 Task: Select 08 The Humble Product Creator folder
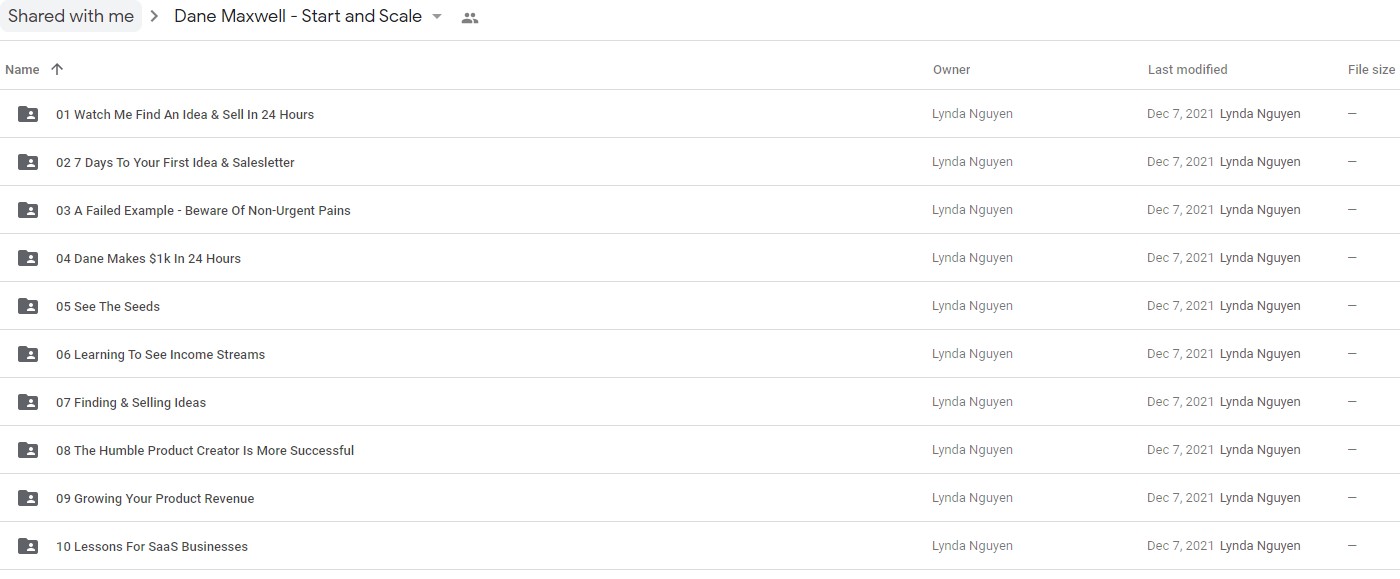point(700,450)
